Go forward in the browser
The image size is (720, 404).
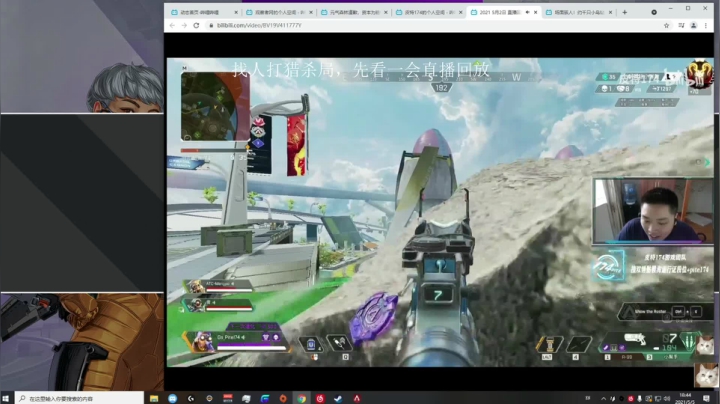click(x=184, y=26)
